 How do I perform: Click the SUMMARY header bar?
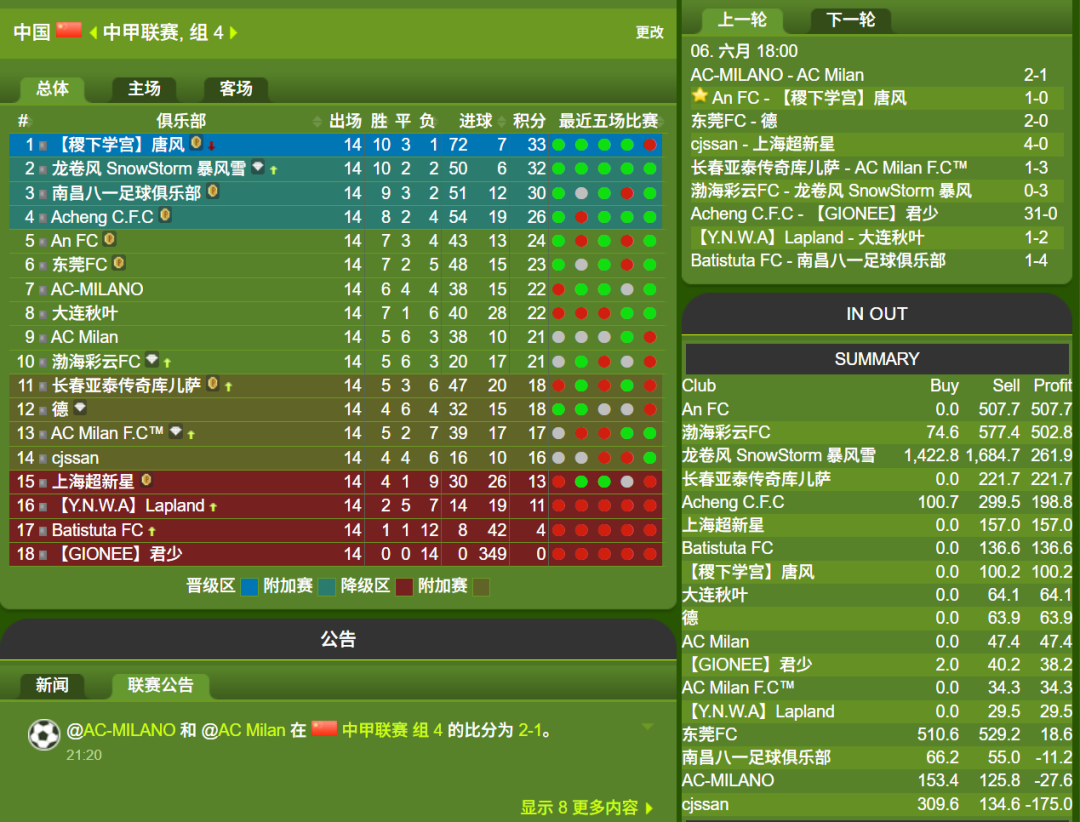pyautogui.click(x=877, y=359)
